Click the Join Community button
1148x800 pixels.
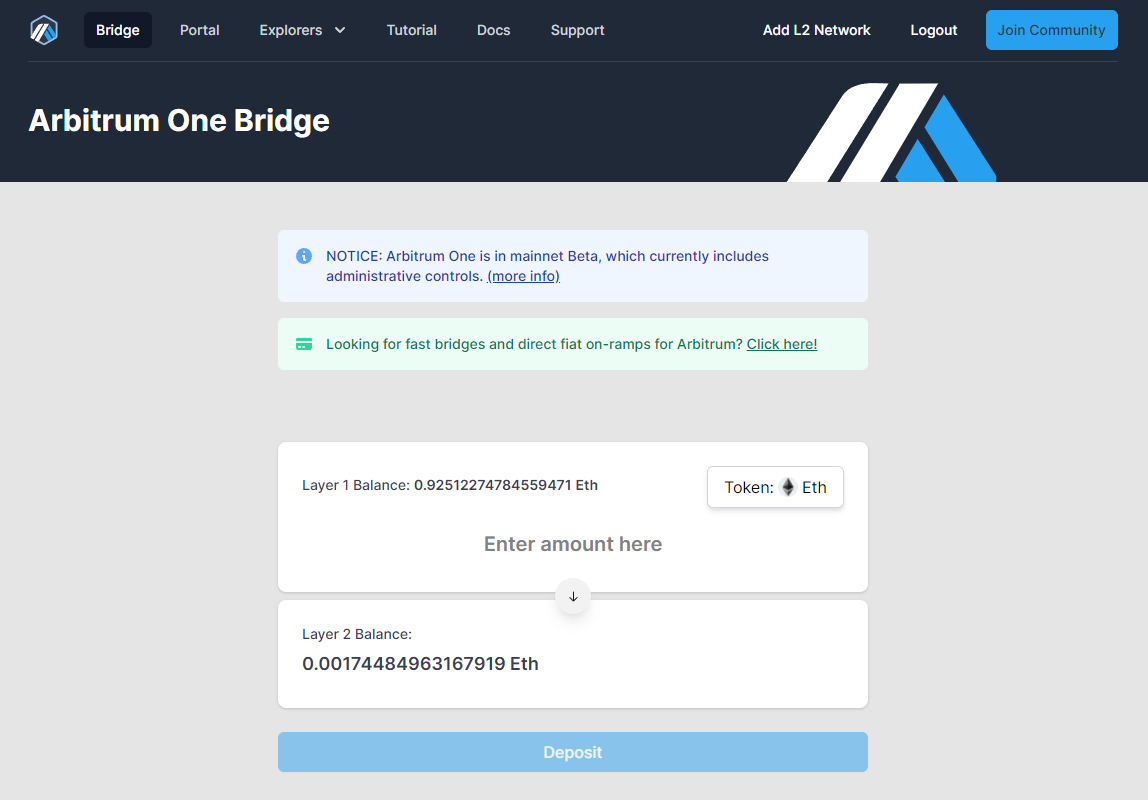click(1051, 30)
